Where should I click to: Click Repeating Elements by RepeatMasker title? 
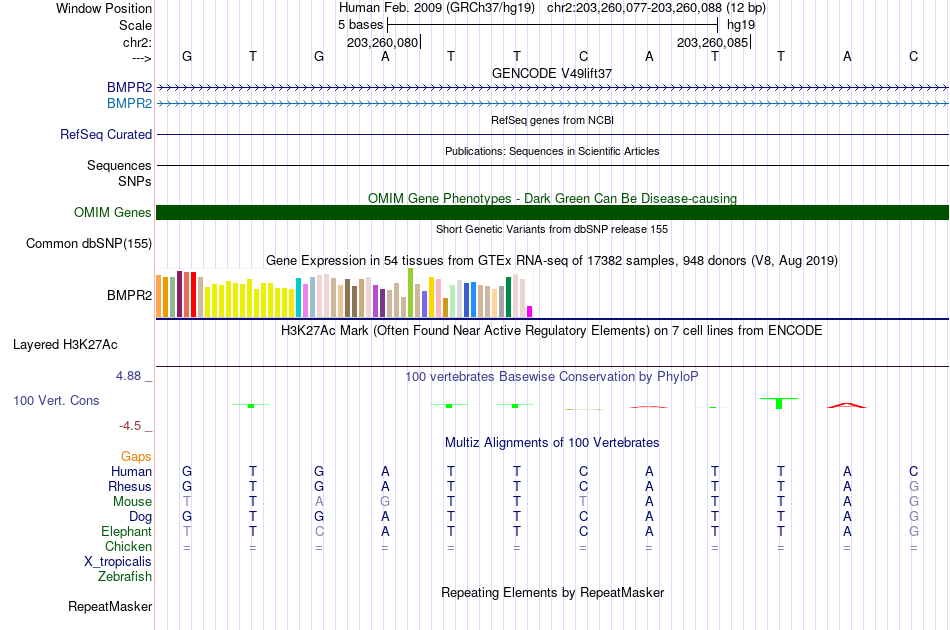click(x=552, y=592)
